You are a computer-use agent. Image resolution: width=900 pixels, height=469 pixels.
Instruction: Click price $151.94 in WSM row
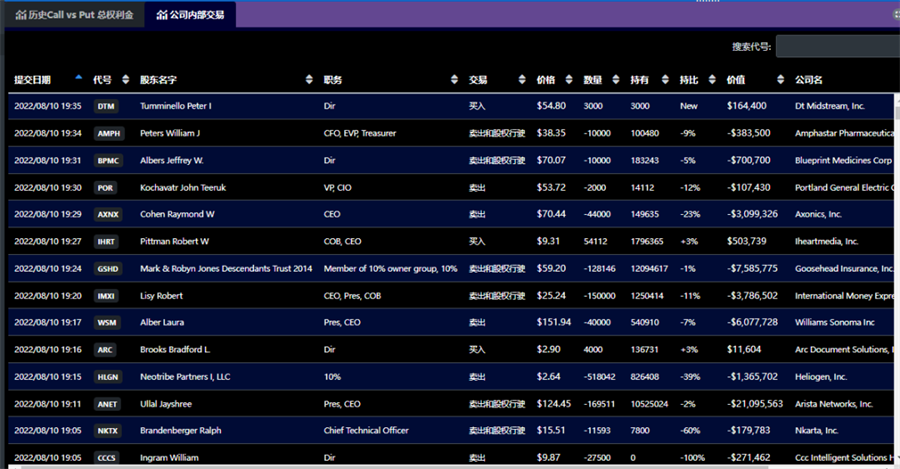[554, 323]
